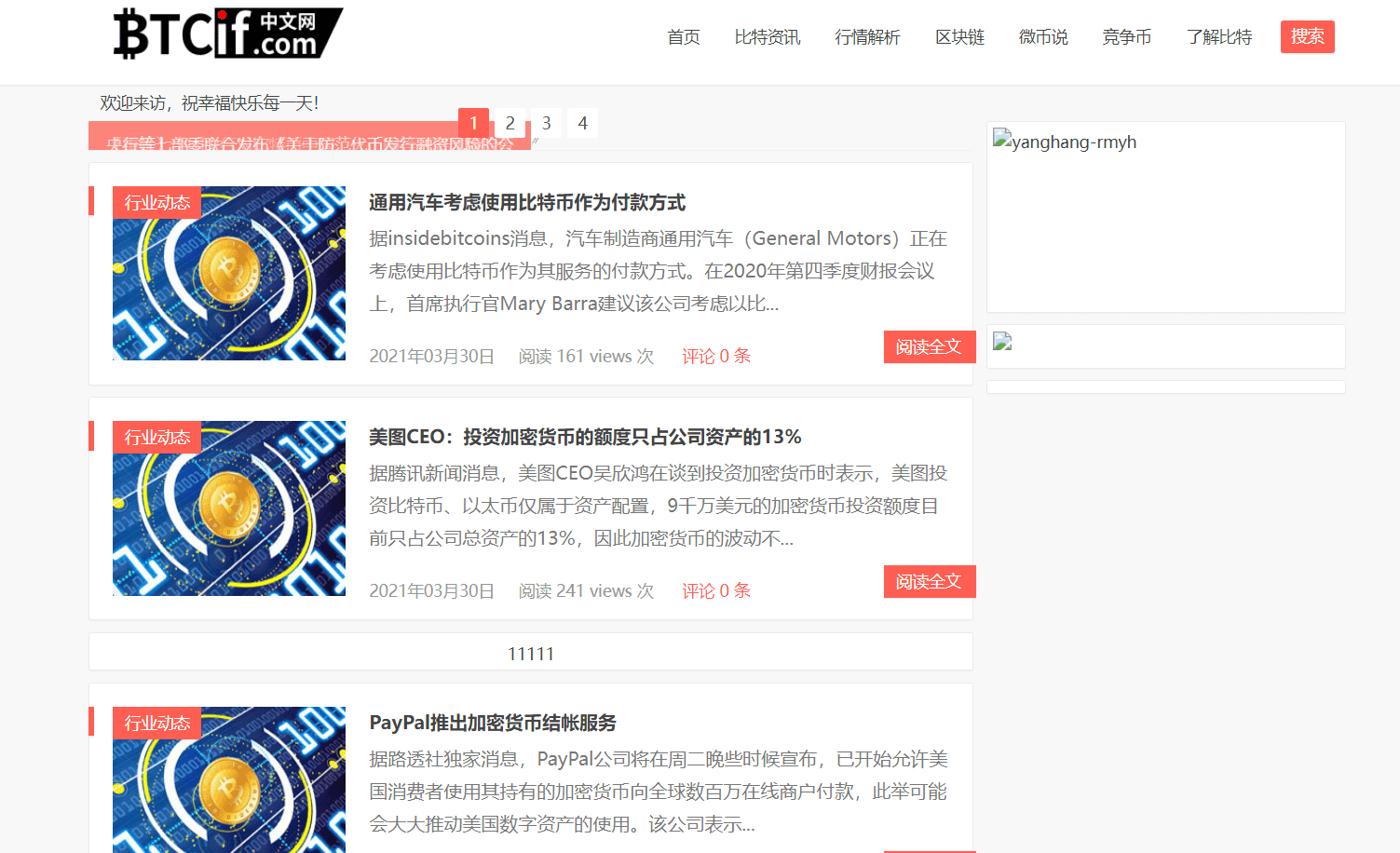The image size is (1400, 853).
Task: Open the 微币说 section
Action: tap(1042, 36)
